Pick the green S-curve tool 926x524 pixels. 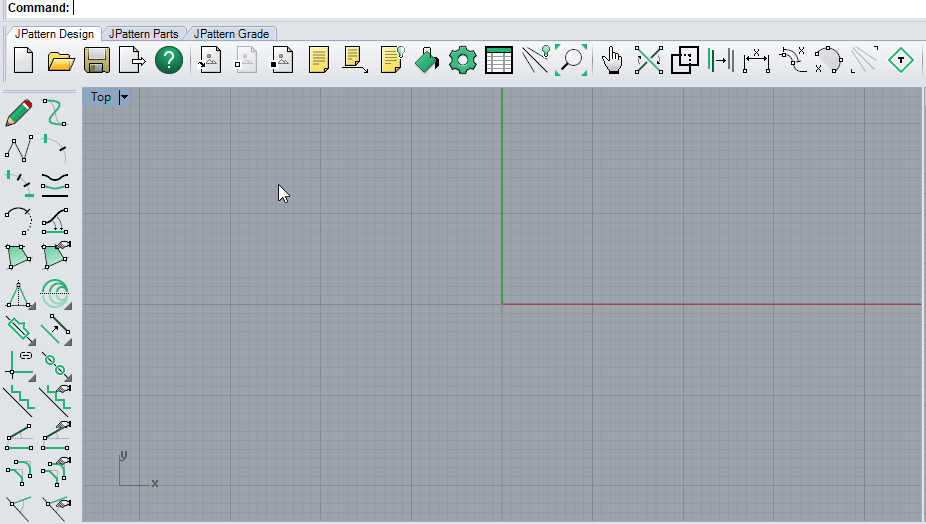(x=55, y=112)
